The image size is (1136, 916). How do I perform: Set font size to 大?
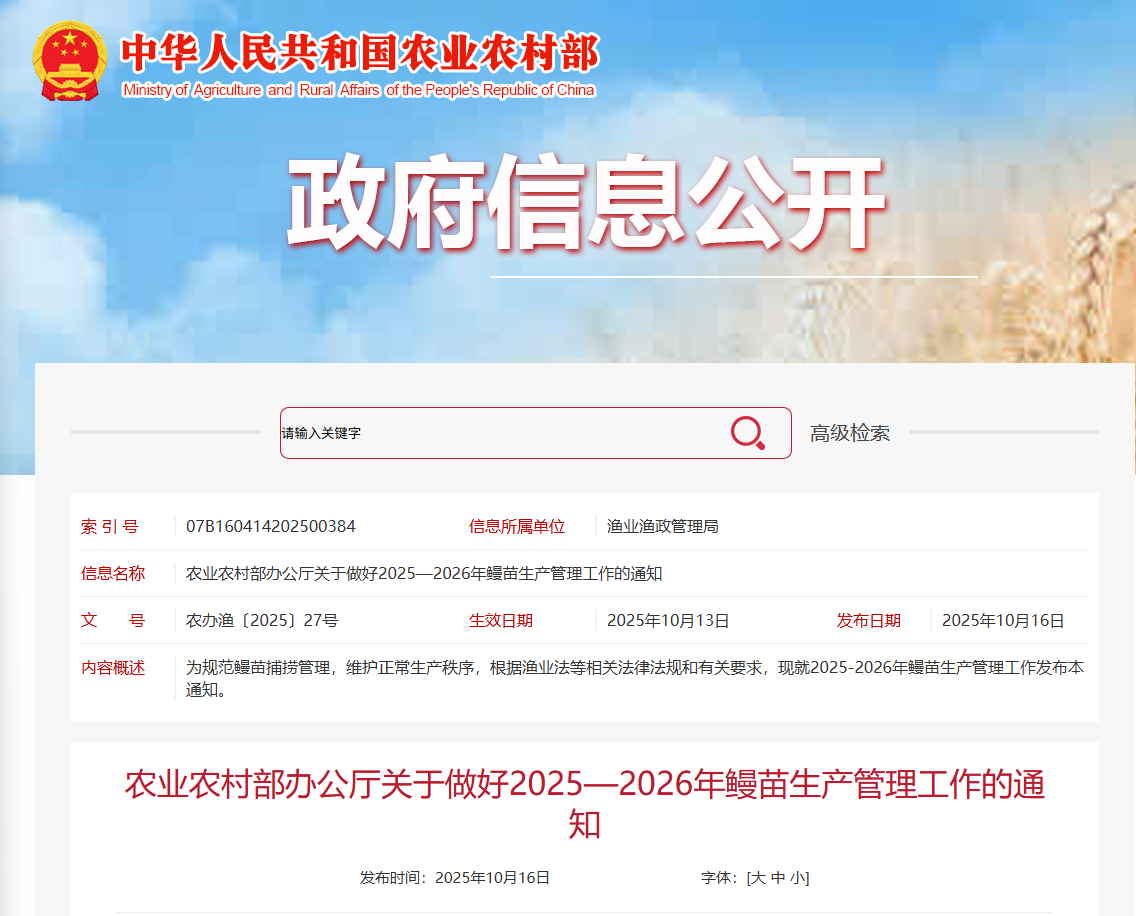pyautogui.click(x=757, y=878)
